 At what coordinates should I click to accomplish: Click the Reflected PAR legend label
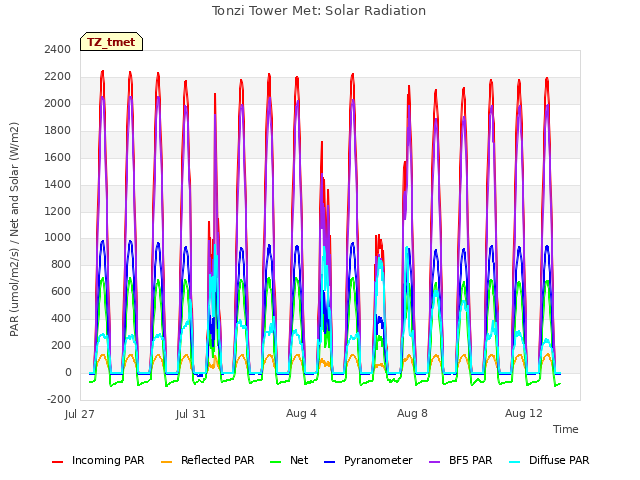tap(218, 460)
